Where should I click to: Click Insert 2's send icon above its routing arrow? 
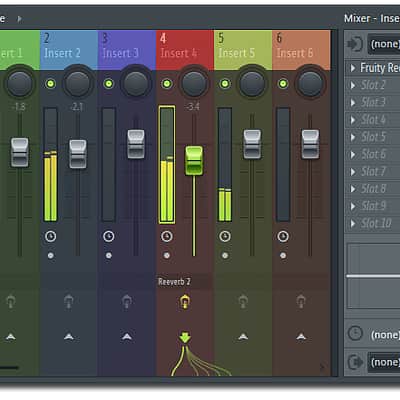click(x=69, y=302)
